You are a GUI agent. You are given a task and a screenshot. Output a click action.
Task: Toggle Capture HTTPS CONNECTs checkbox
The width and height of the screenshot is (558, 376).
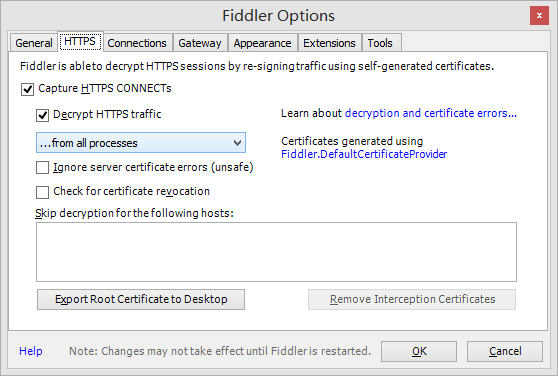click(27, 89)
